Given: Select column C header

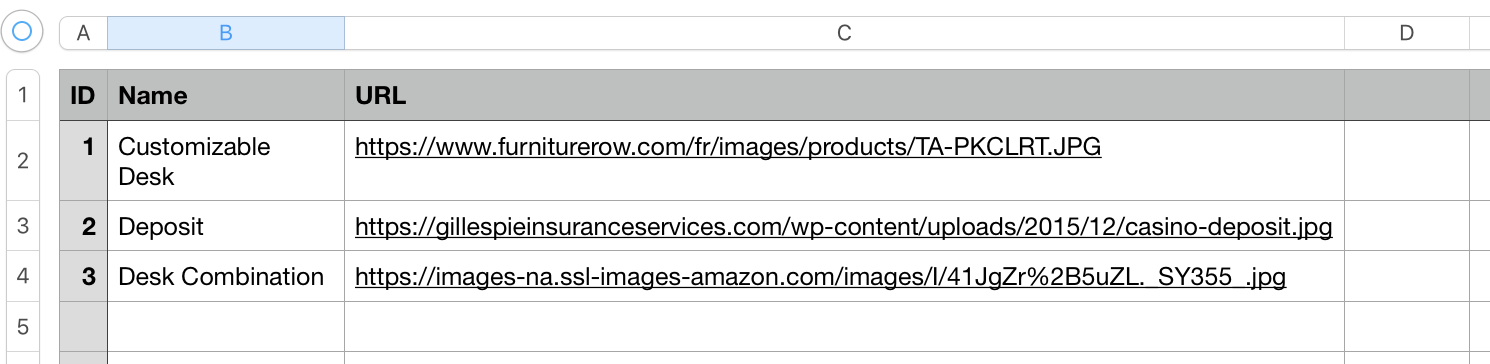Looking at the screenshot, I should [x=844, y=33].
